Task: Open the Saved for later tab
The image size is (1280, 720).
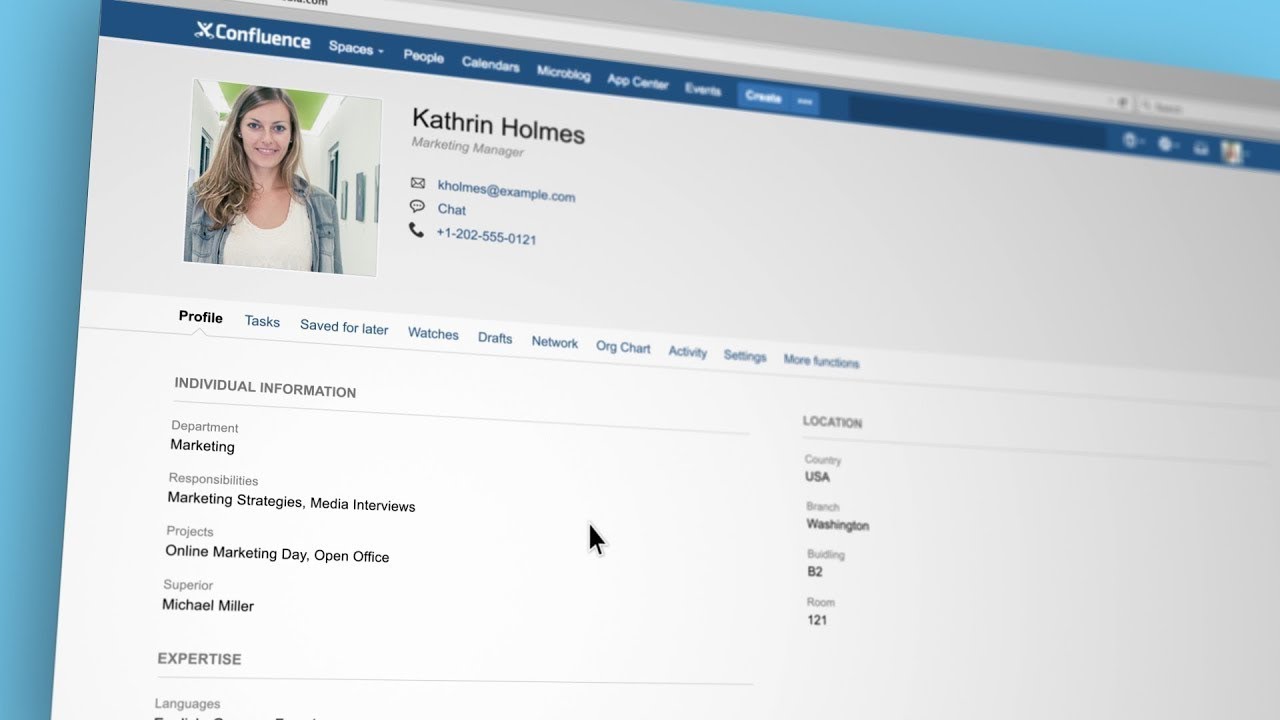Action: (x=344, y=327)
